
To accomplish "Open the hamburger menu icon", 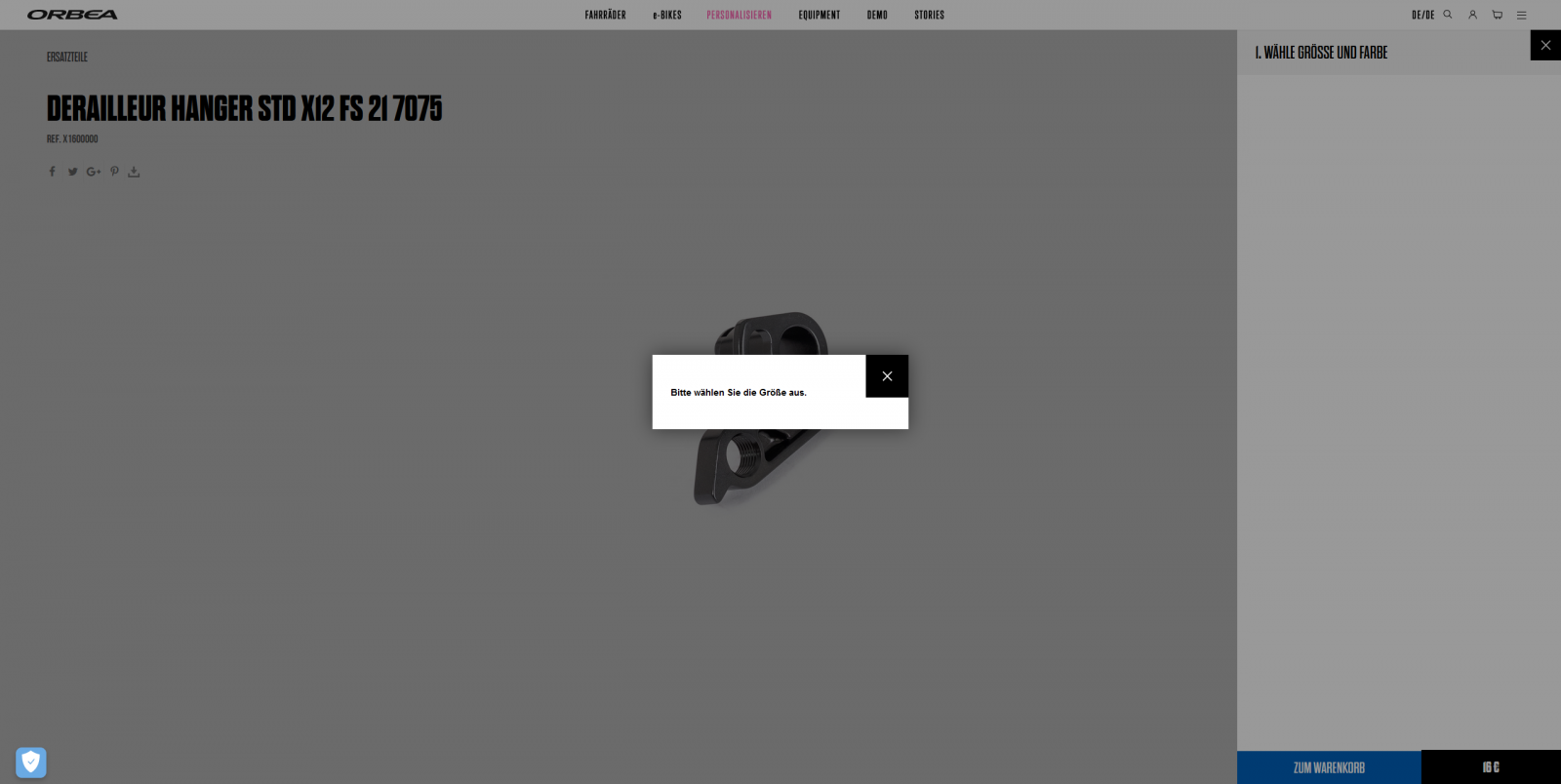I will pyautogui.click(x=1521, y=15).
